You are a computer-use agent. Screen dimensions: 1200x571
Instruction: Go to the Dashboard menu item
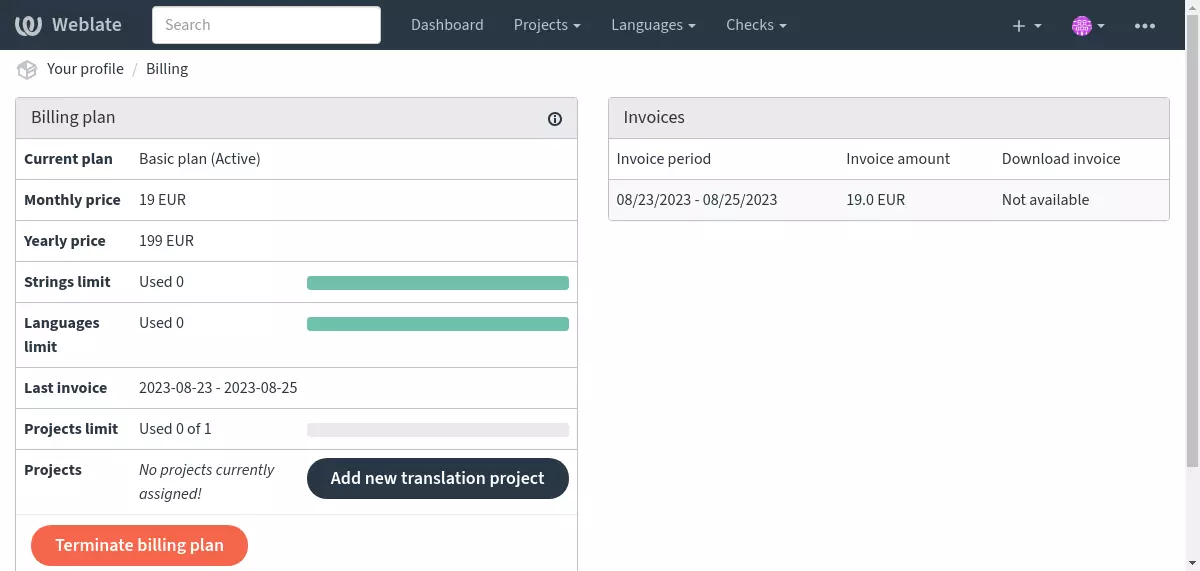(x=447, y=25)
